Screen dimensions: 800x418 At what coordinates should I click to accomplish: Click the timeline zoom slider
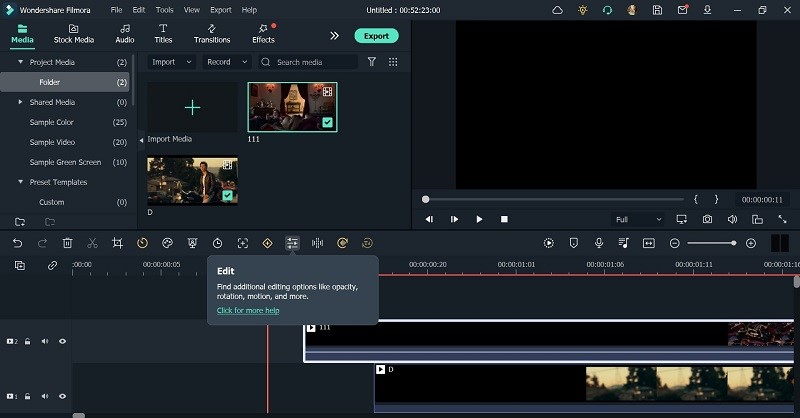click(x=712, y=243)
